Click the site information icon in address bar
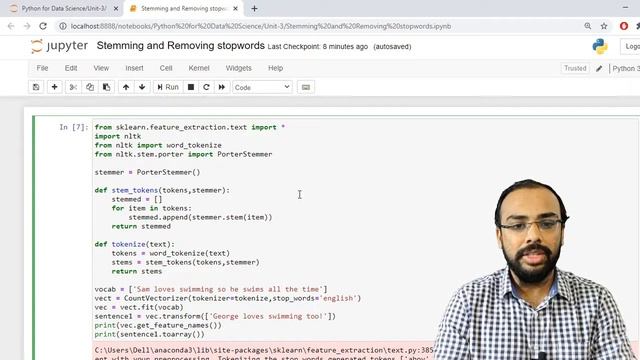The width and height of the screenshot is (640, 360). (62, 26)
